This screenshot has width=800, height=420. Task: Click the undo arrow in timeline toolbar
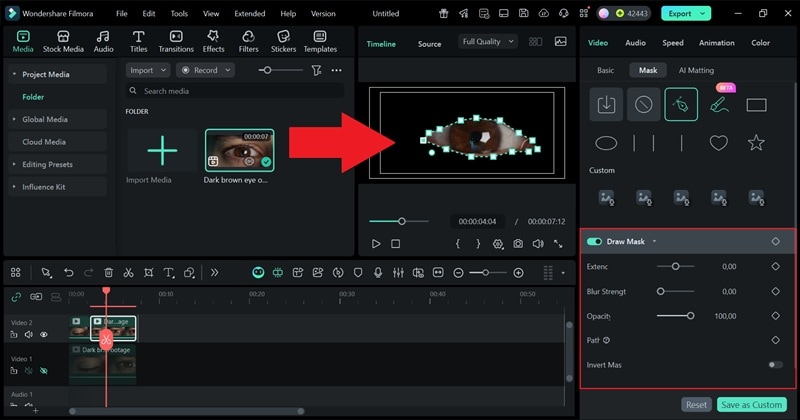pyautogui.click(x=68, y=273)
